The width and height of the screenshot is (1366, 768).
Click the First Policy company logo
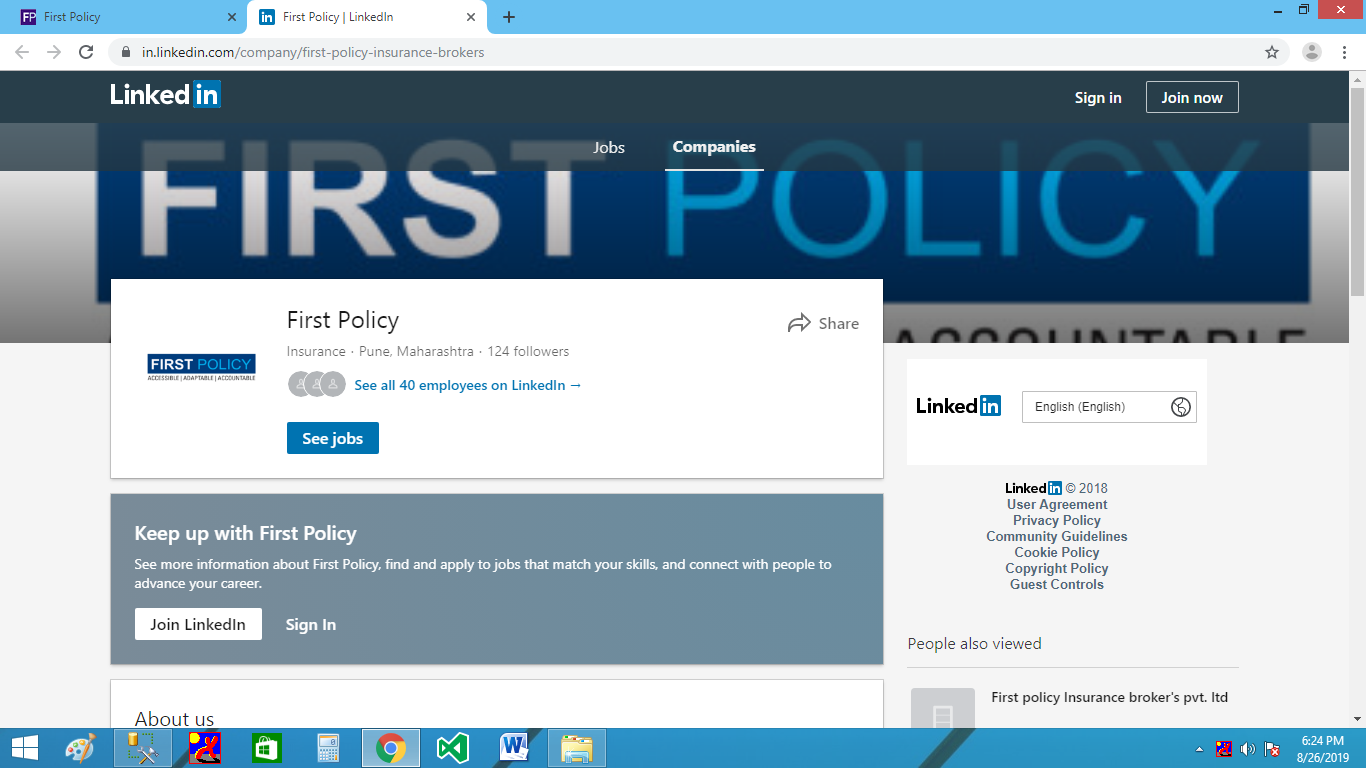coord(201,367)
